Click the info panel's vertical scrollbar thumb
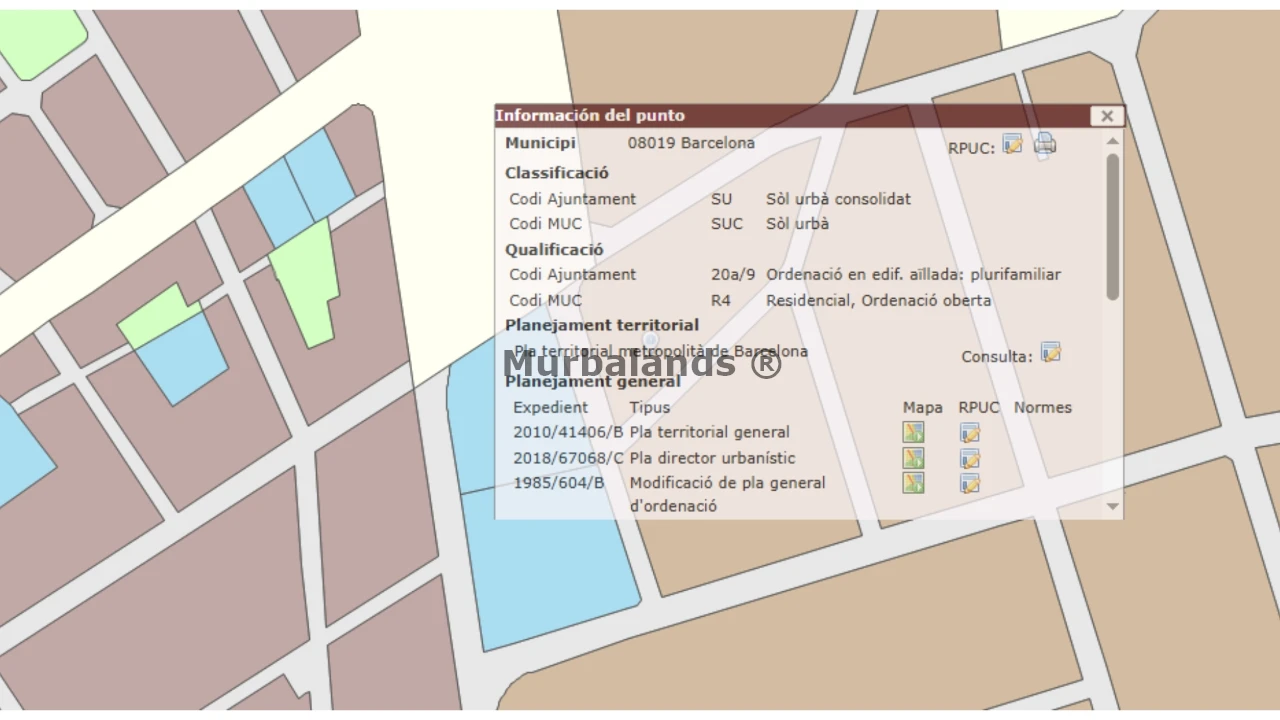The height and width of the screenshot is (720, 1280). point(1112,225)
